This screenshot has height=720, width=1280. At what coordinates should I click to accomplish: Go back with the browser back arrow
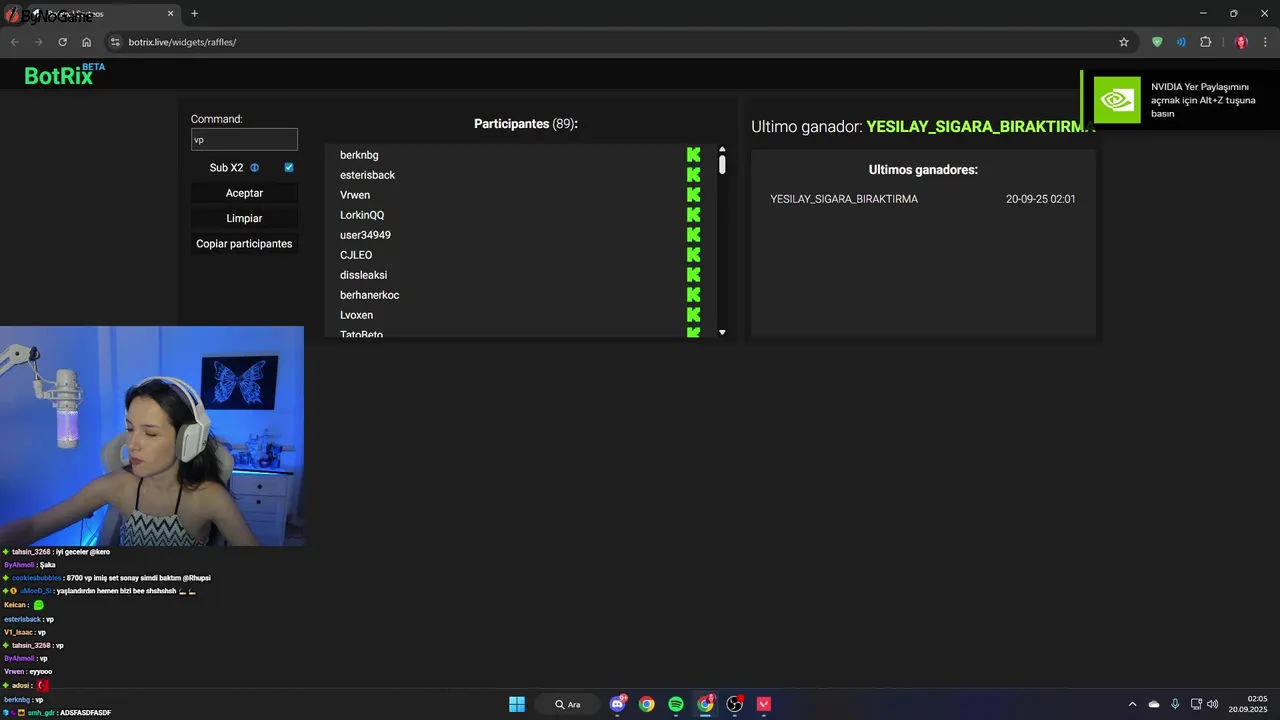tap(14, 42)
